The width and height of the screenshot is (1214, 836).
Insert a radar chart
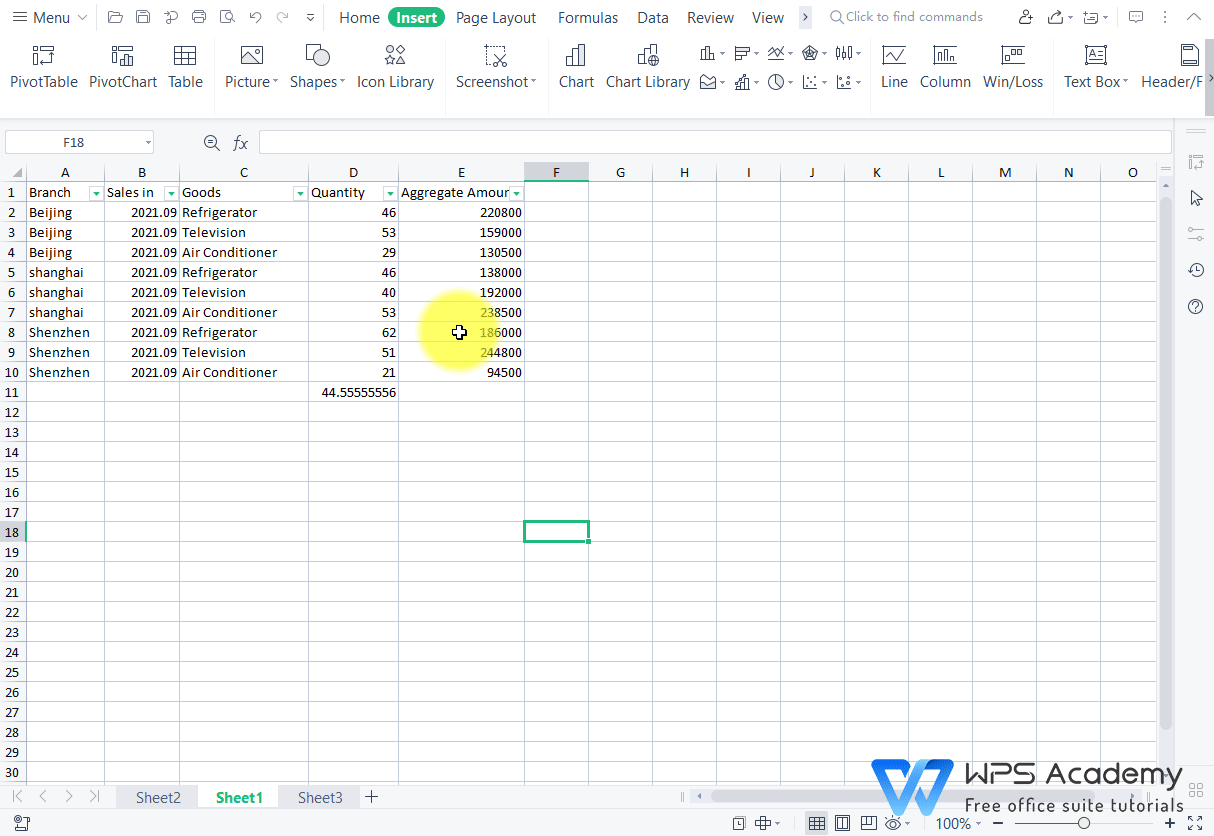coord(810,53)
